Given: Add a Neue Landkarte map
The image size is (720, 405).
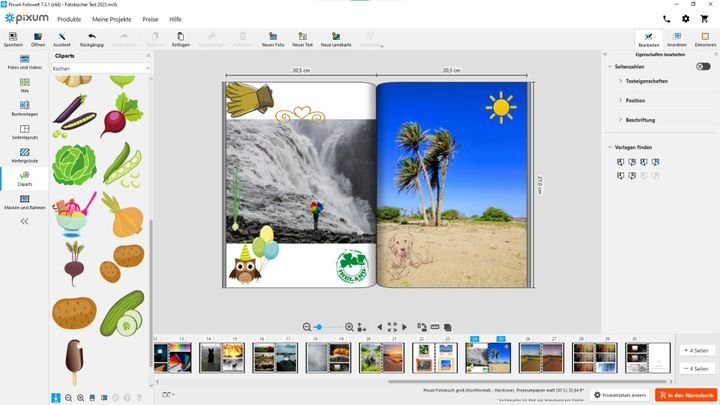Looking at the screenshot, I should tap(336, 39).
